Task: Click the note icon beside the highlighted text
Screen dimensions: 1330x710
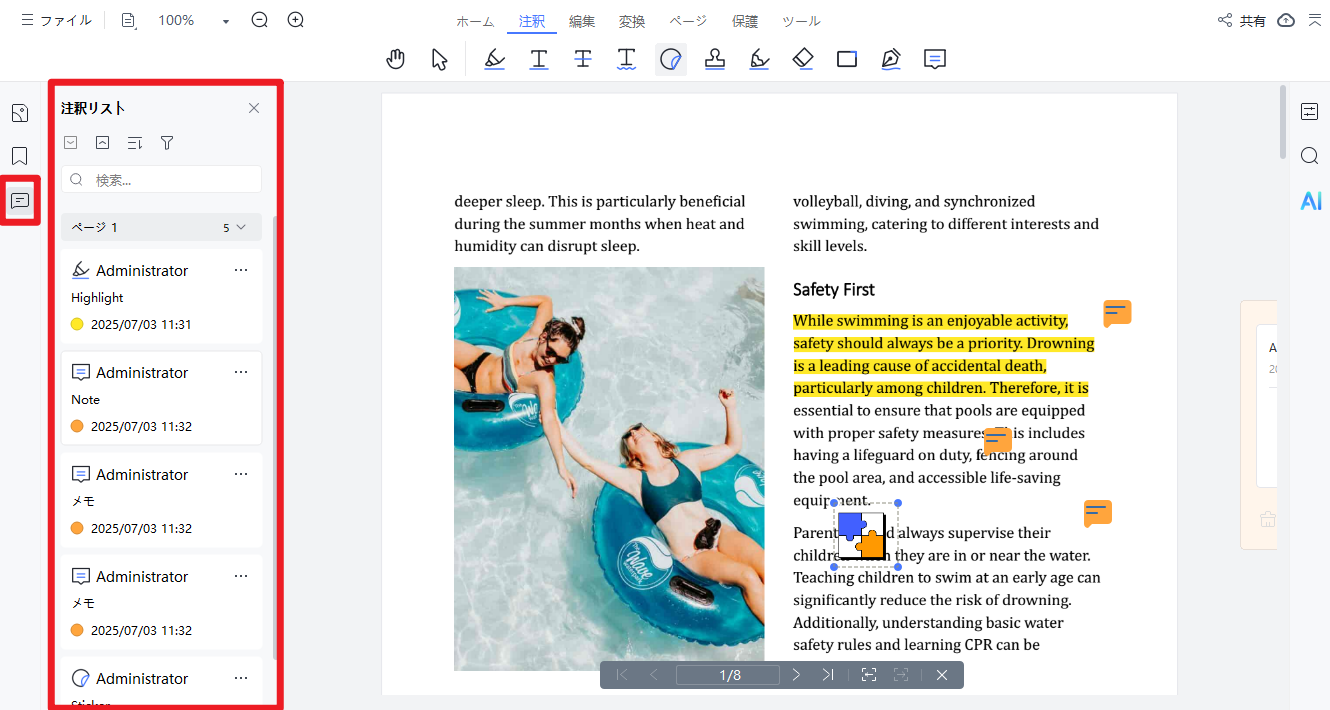Action: pos(1117,314)
